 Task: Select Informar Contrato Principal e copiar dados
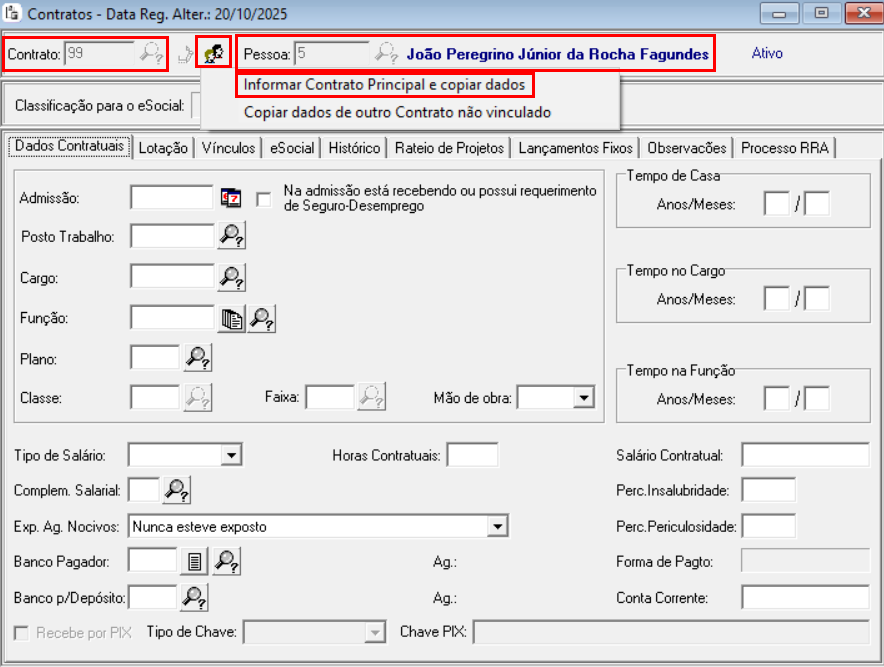point(384,85)
